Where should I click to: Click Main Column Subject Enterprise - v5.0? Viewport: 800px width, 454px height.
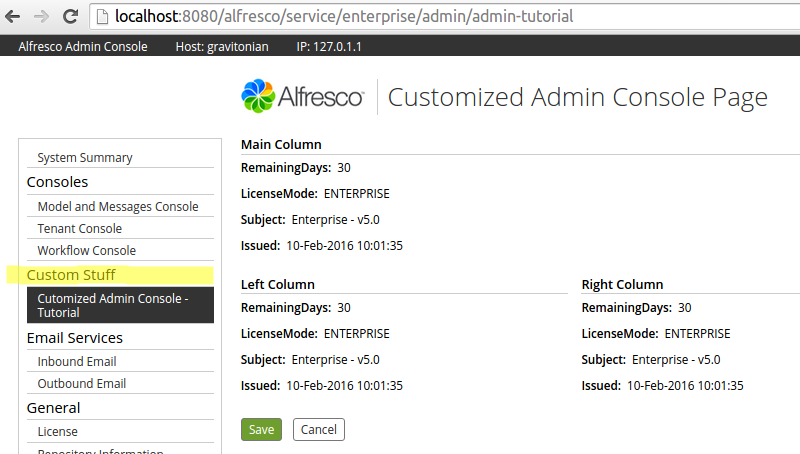(x=336, y=220)
